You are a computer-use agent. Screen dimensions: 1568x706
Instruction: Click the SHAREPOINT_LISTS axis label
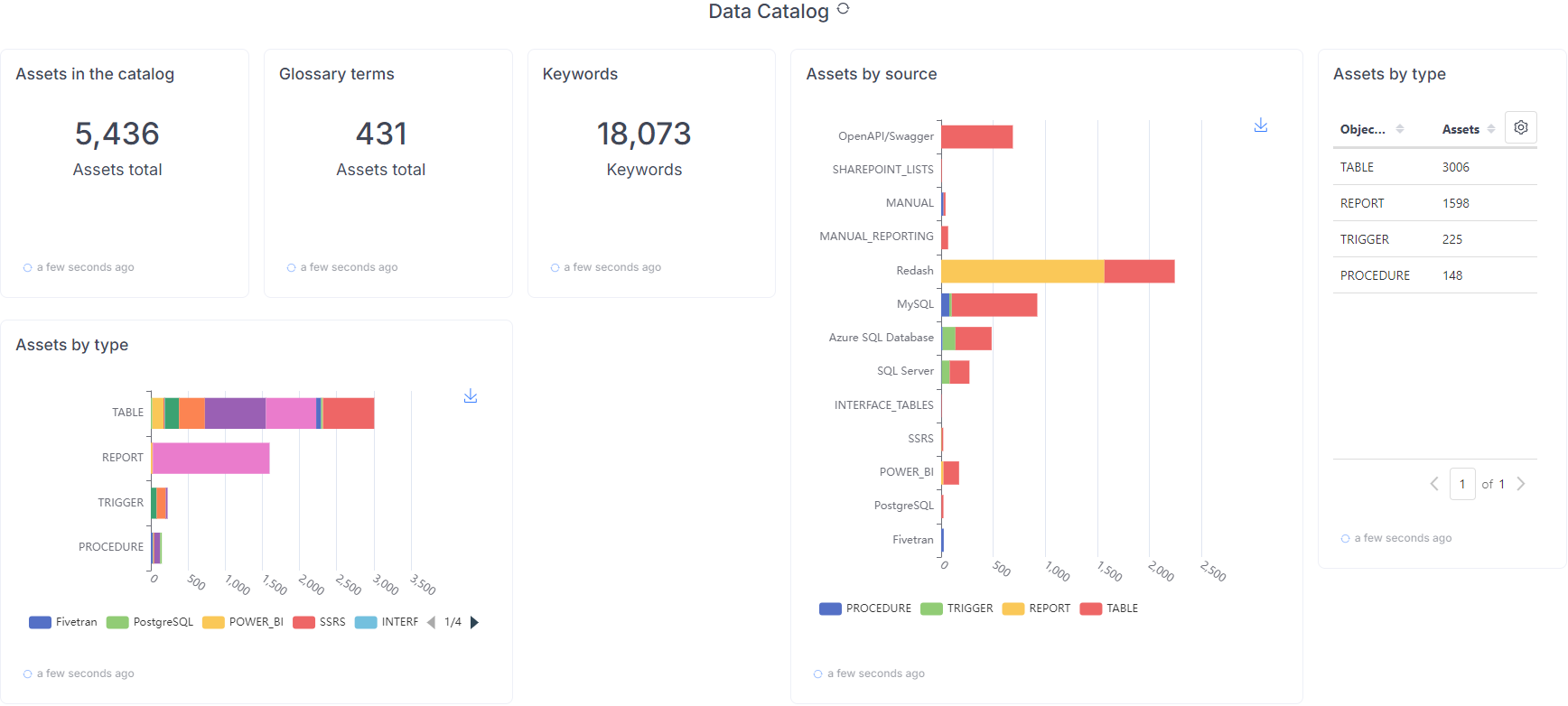point(882,170)
